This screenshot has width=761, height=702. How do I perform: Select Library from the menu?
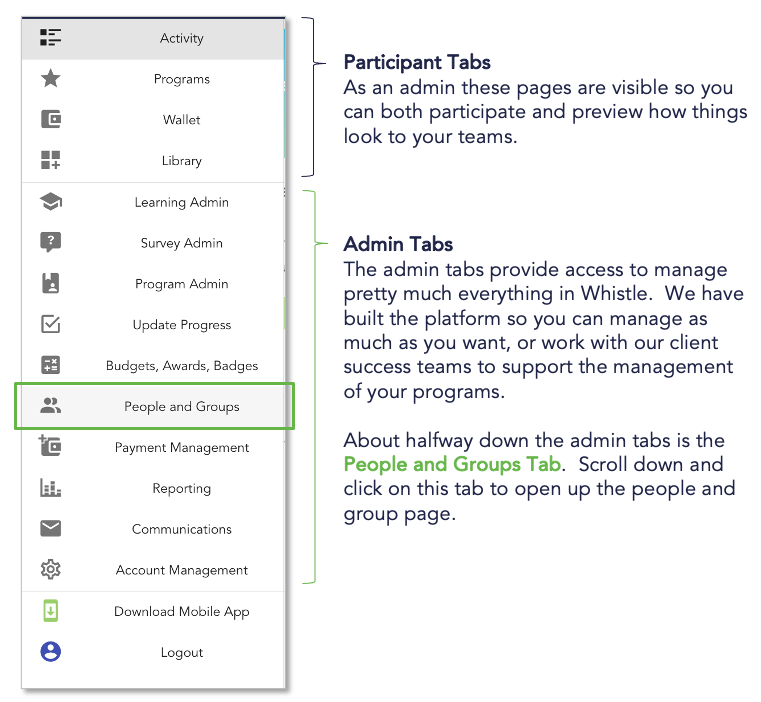pyautogui.click(x=153, y=160)
